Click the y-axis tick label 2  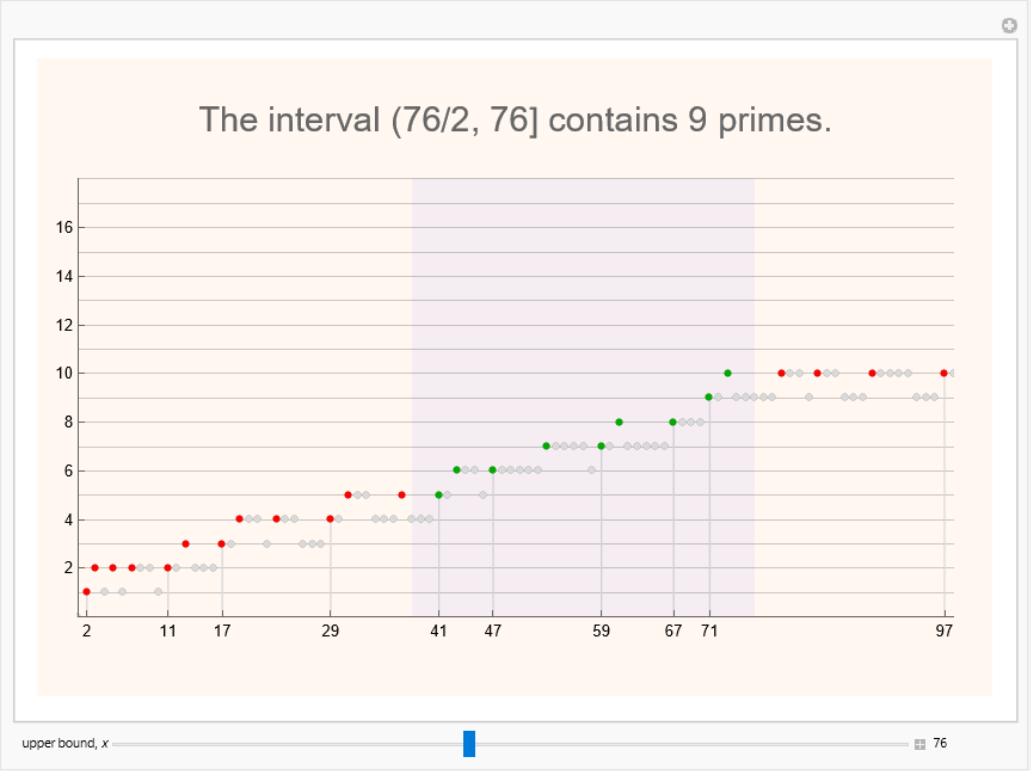click(x=68, y=568)
